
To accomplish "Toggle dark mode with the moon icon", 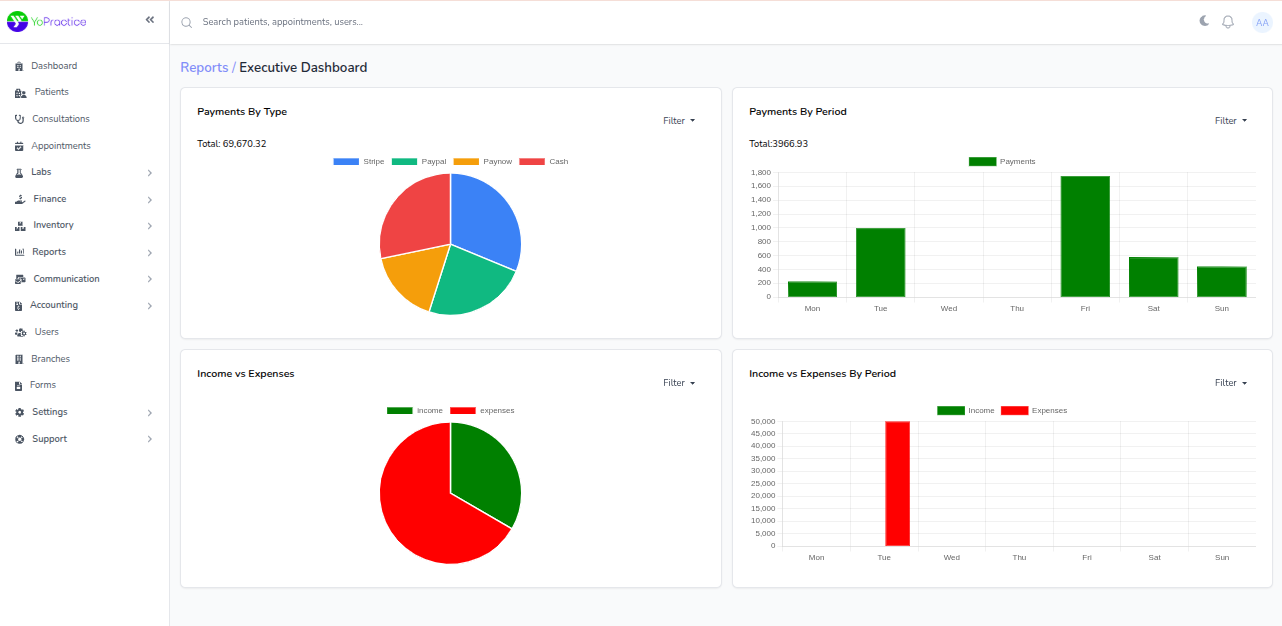I will coord(1202,21).
